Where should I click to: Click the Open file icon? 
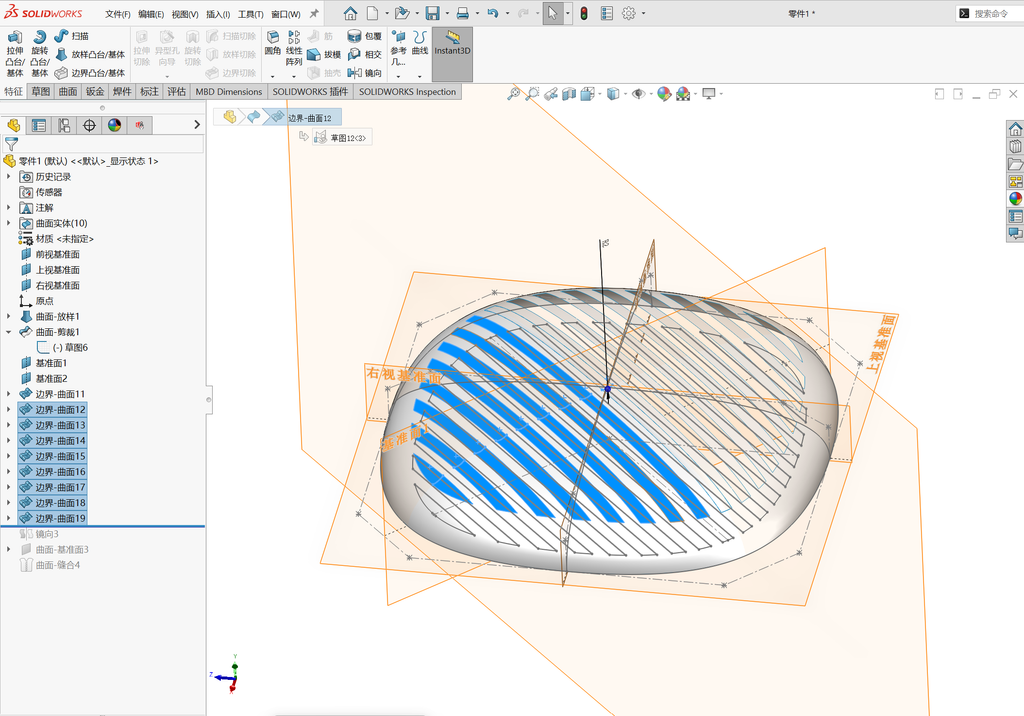click(x=402, y=13)
